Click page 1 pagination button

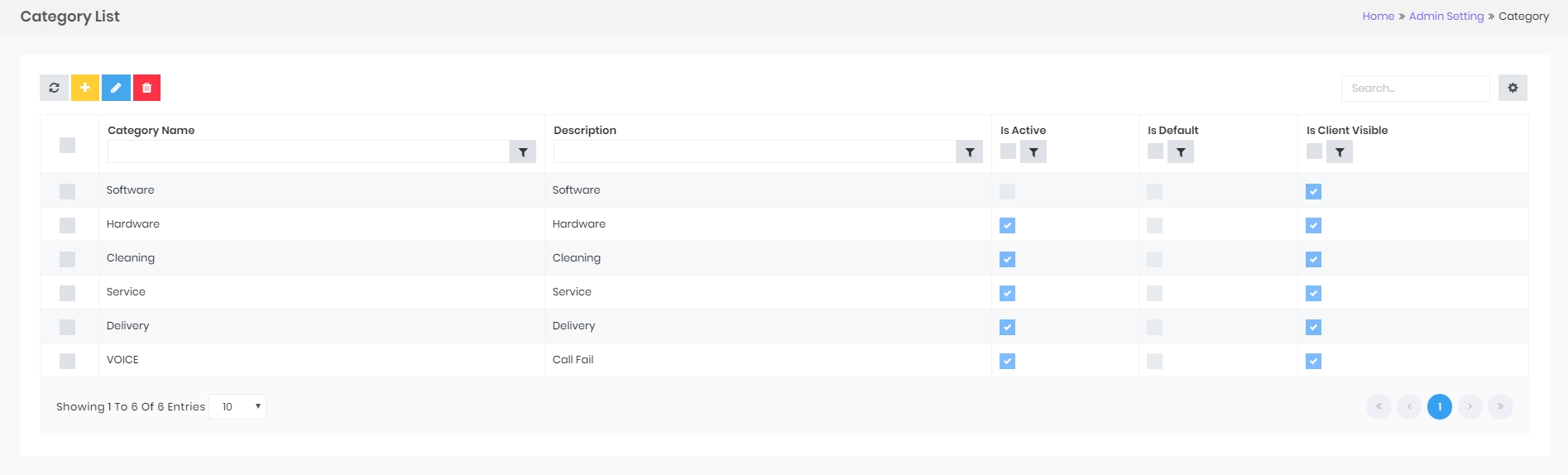pyautogui.click(x=1439, y=406)
